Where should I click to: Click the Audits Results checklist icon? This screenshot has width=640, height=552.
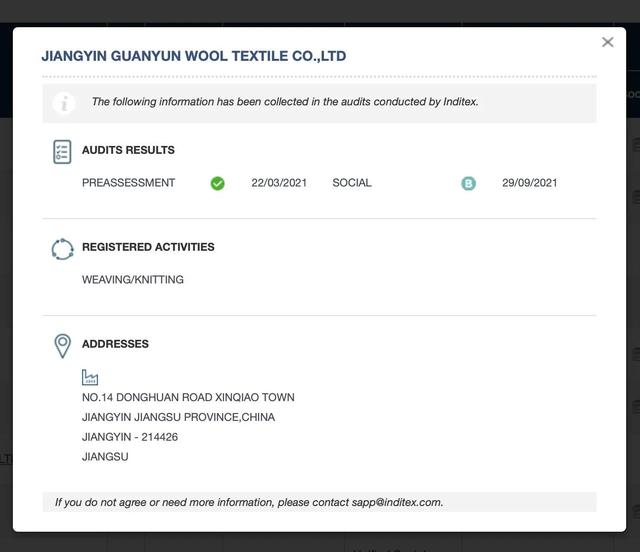[x=62, y=152]
